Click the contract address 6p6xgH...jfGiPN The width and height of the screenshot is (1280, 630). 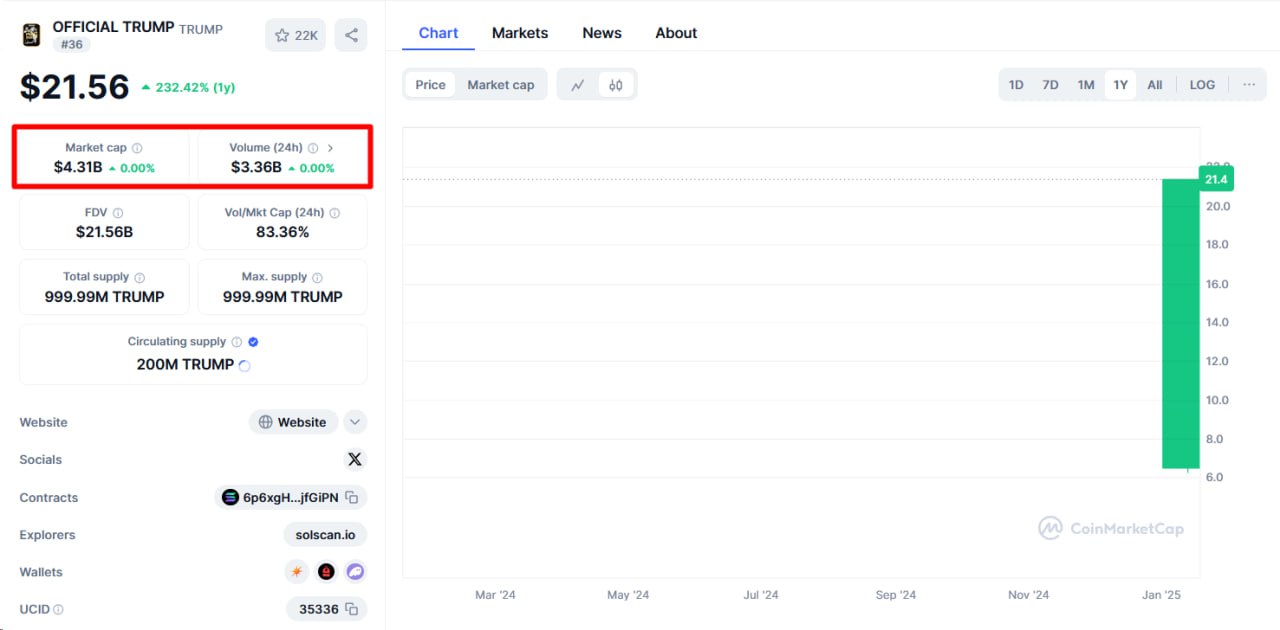290,497
